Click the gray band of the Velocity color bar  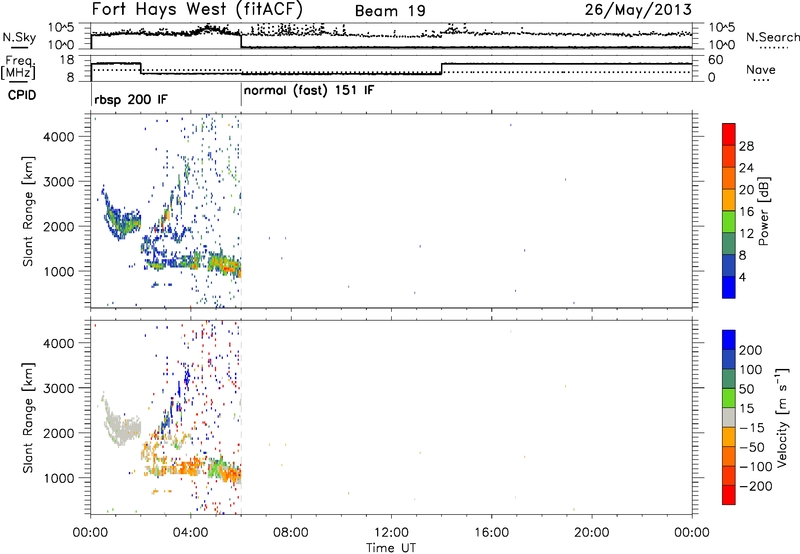729,417
